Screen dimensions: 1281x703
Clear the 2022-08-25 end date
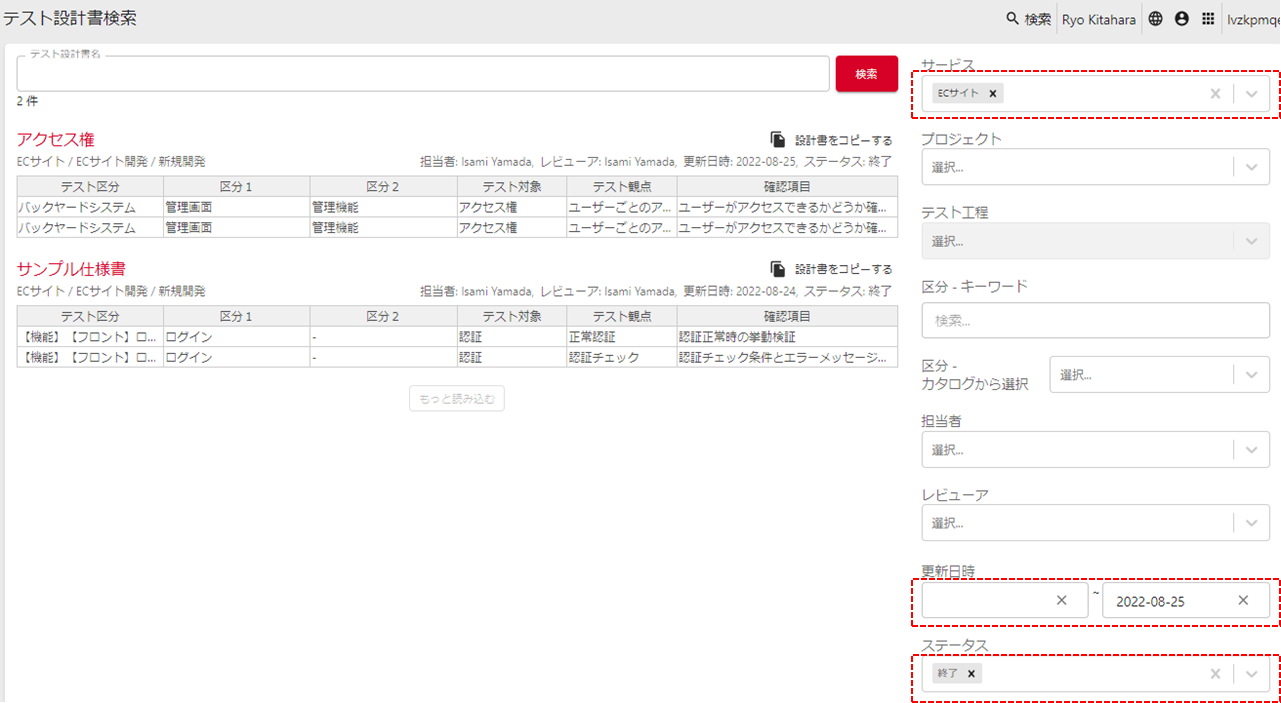click(1243, 600)
